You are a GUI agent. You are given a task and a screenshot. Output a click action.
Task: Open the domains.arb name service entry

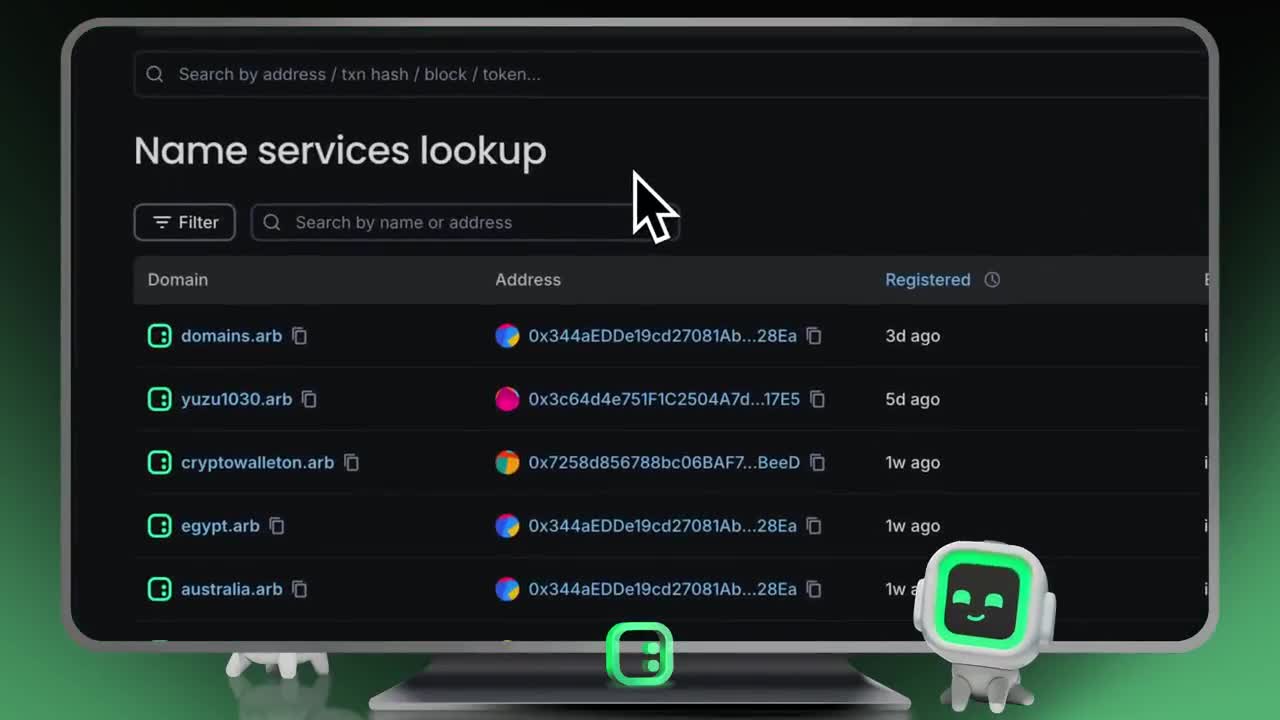coord(231,336)
